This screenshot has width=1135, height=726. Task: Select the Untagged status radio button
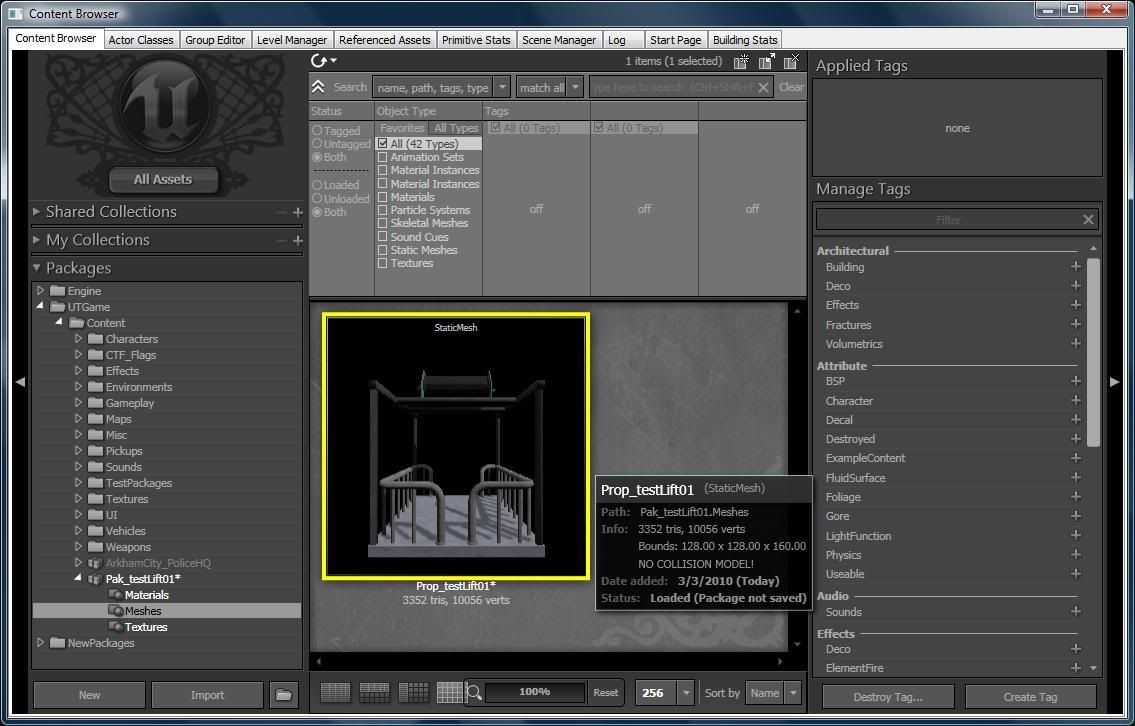[317, 144]
